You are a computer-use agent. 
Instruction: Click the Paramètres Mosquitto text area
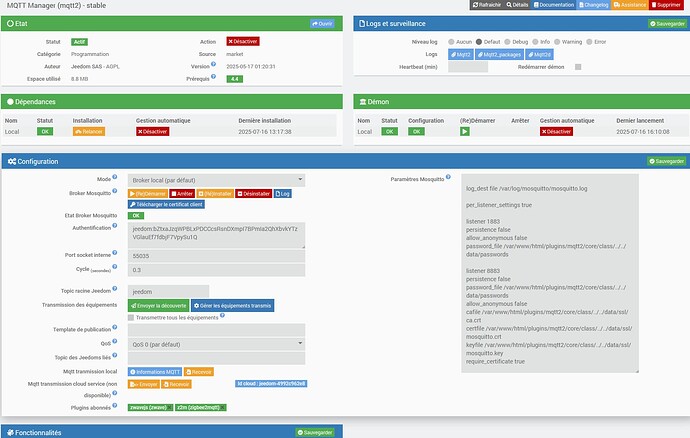550,273
